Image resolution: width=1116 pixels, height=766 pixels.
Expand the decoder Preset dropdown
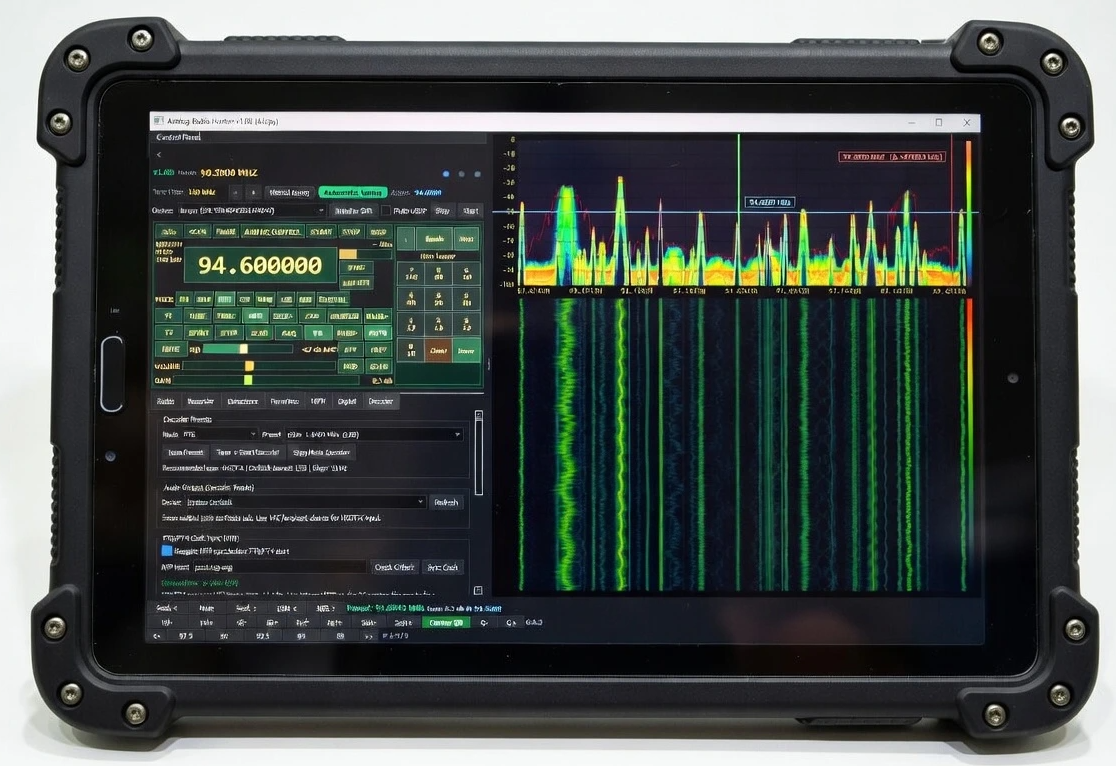click(x=373, y=435)
